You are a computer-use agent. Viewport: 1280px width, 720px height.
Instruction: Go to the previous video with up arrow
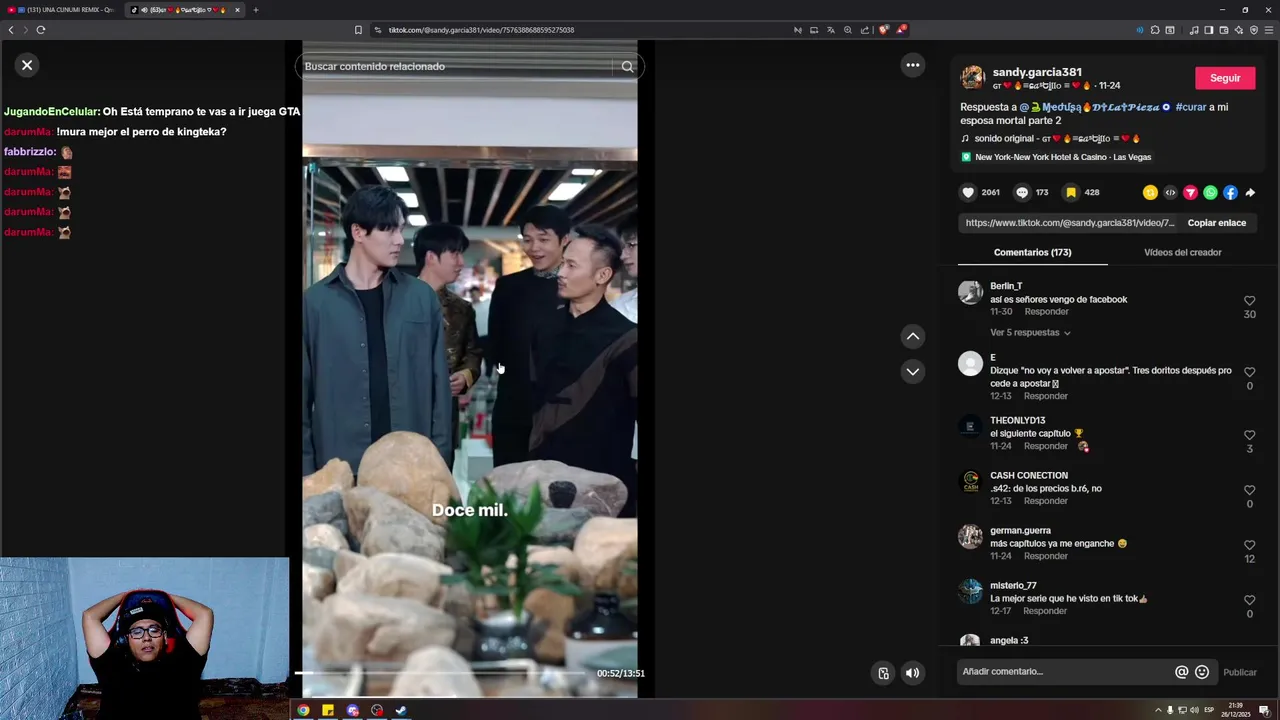(x=912, y=337)
